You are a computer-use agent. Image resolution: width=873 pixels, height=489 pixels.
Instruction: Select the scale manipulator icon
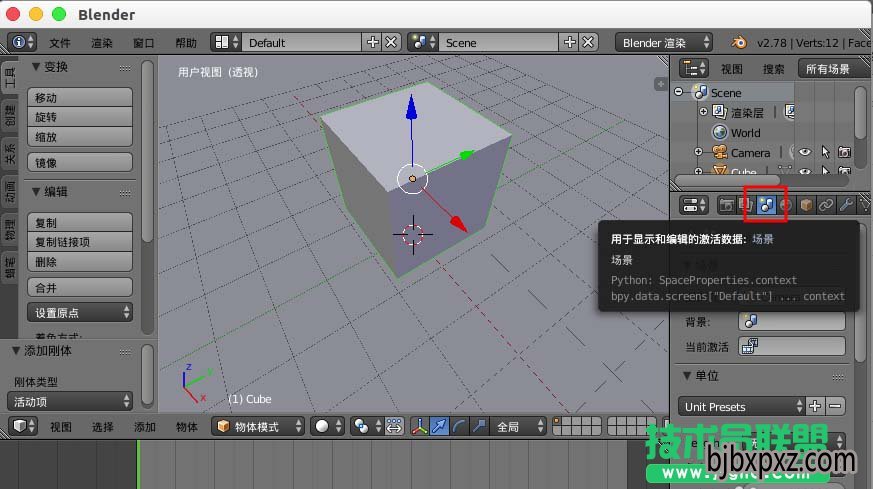click(478, 427)
